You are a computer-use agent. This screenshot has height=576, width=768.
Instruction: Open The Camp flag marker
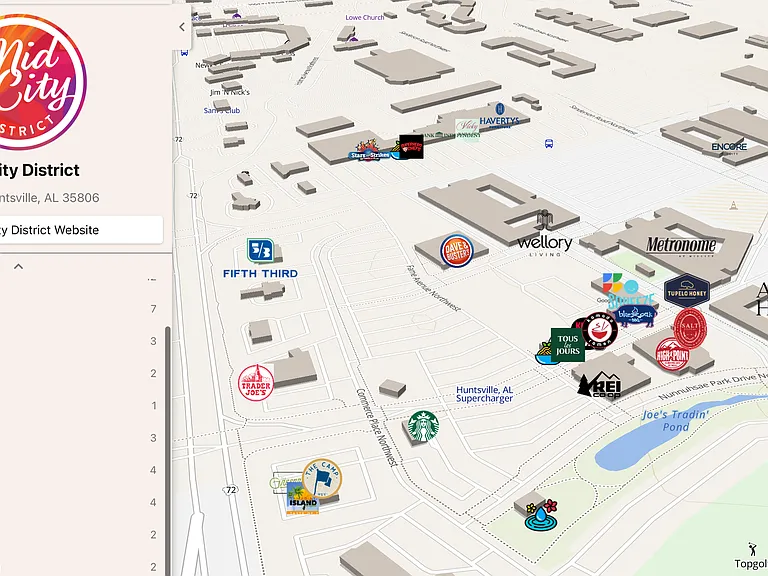322,478
